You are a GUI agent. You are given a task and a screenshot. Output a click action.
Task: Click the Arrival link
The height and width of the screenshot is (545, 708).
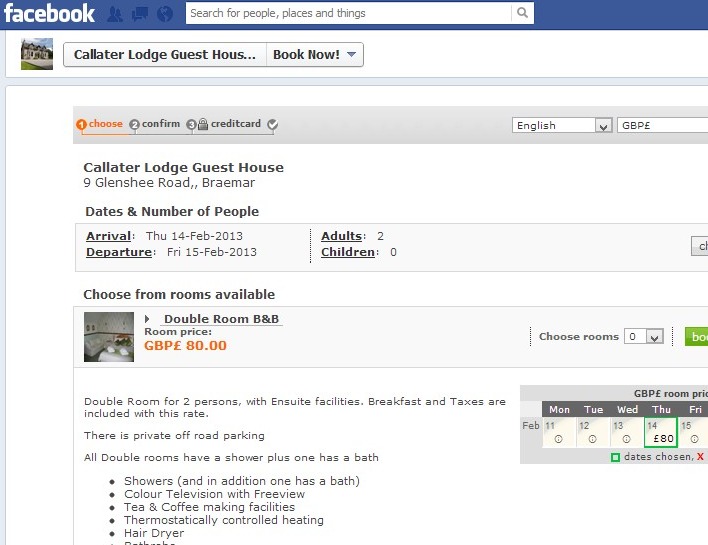coord(108,236)
